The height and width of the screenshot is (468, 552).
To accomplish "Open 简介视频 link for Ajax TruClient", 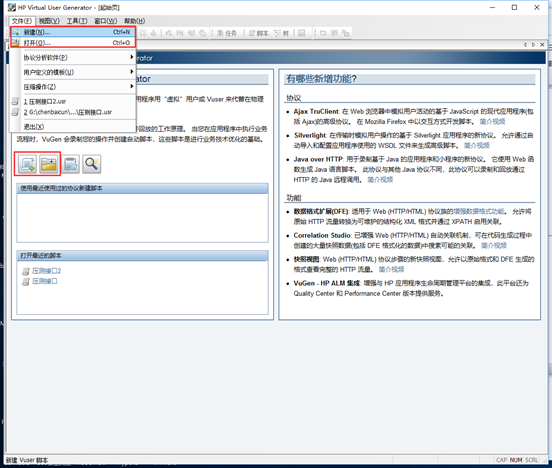I will [x=492, y=121].
